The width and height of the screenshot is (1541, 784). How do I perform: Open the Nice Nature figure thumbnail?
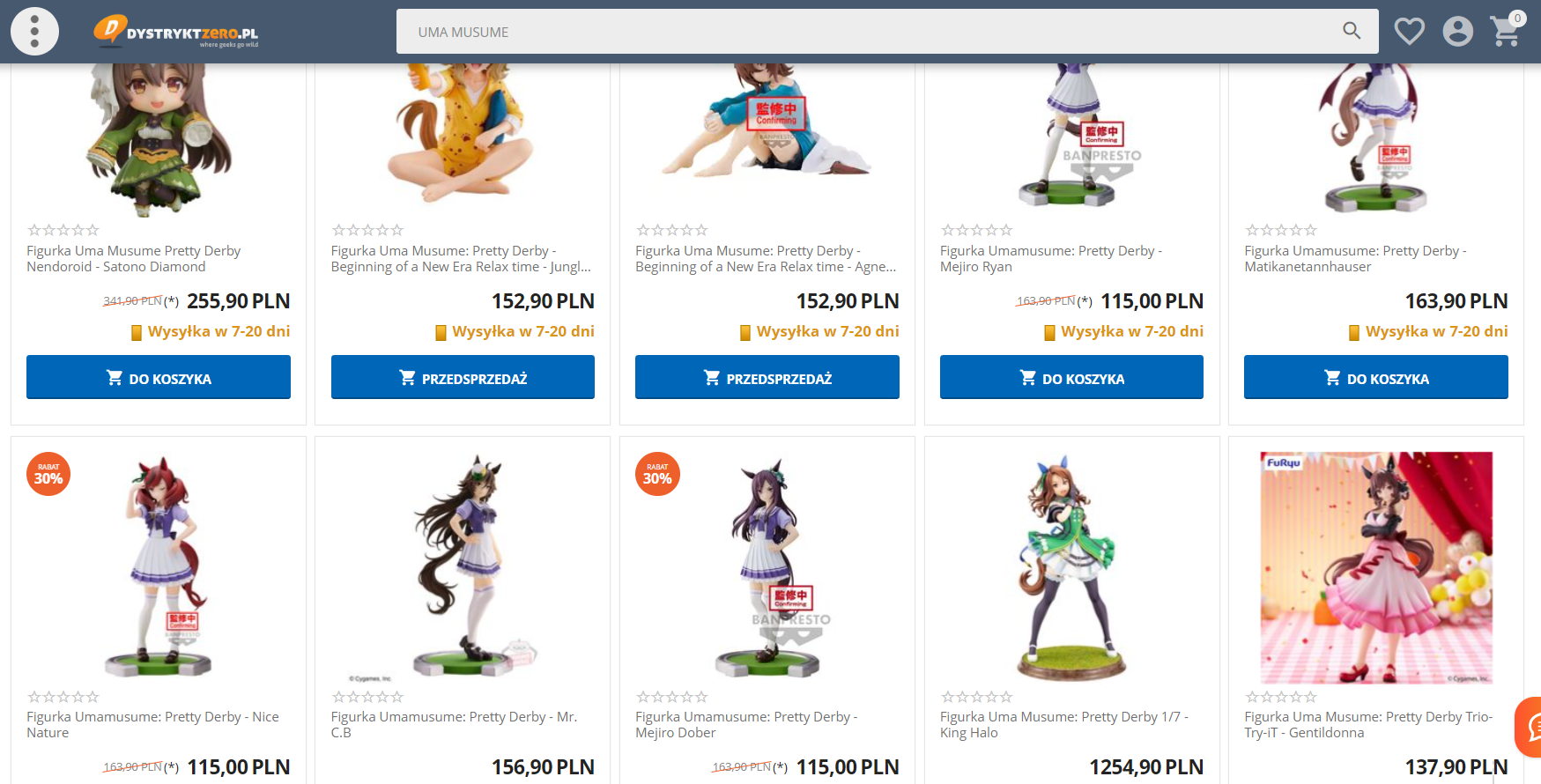(159, 567)
